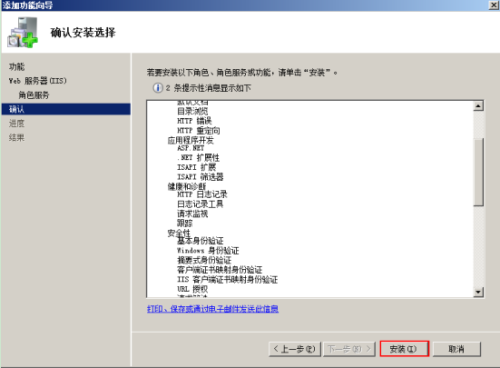Select 确认 step in sidebar

66,109
